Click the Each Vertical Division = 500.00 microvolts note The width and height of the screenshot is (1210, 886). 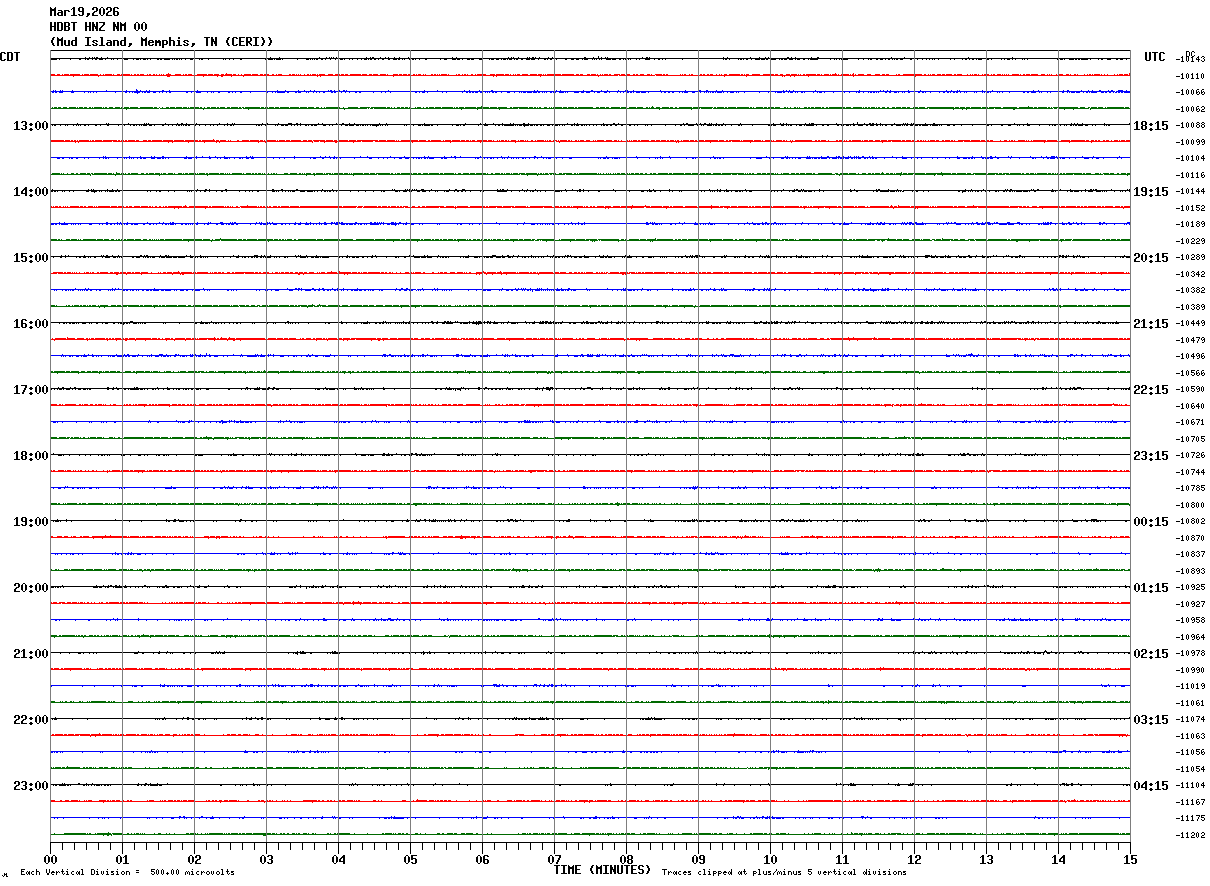(x=127, y=873)
